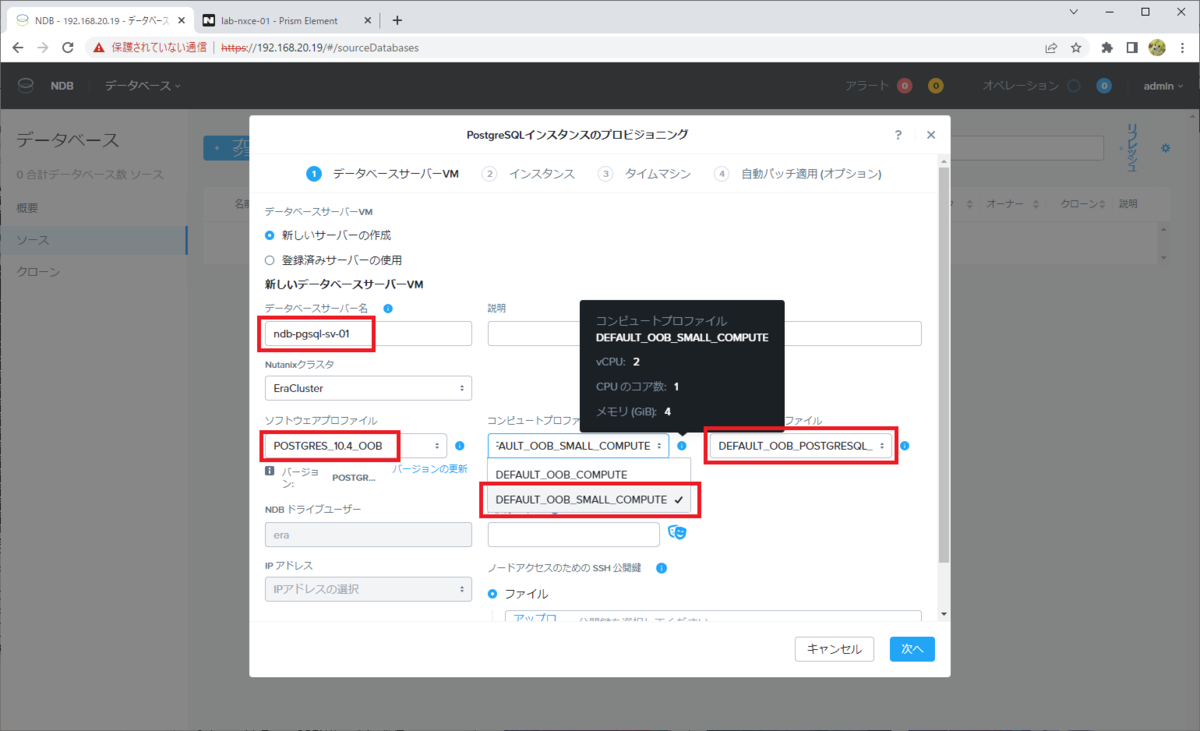The height and width of the screenshot is (731, 1200).
Task: Click the 次へ button
Action: [912, 649]
